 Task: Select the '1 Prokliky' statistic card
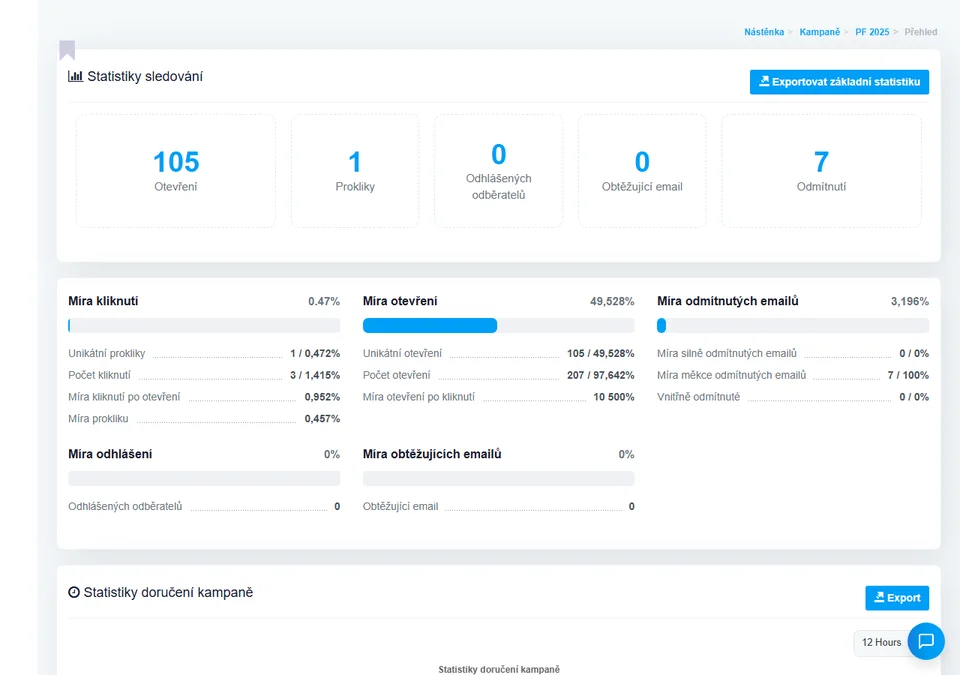point(355,170)
